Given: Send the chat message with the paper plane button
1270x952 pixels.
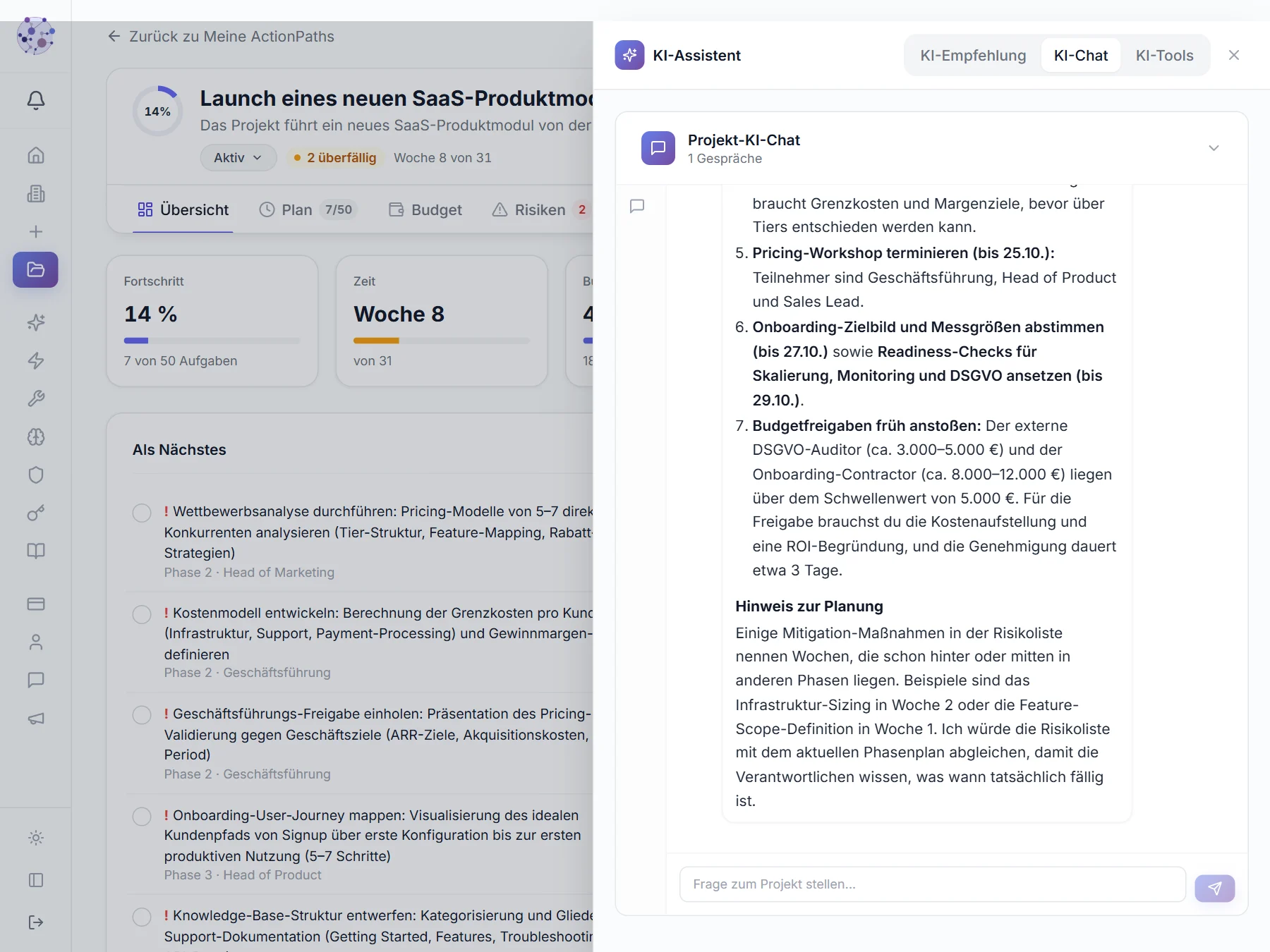Looking at the screenshot, I should pos(1214,888).
